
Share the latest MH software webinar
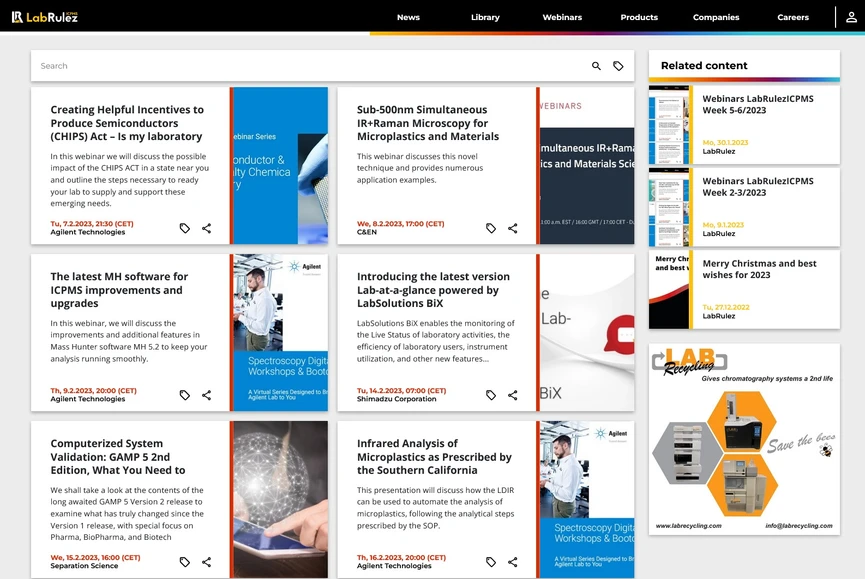(206, 395)
